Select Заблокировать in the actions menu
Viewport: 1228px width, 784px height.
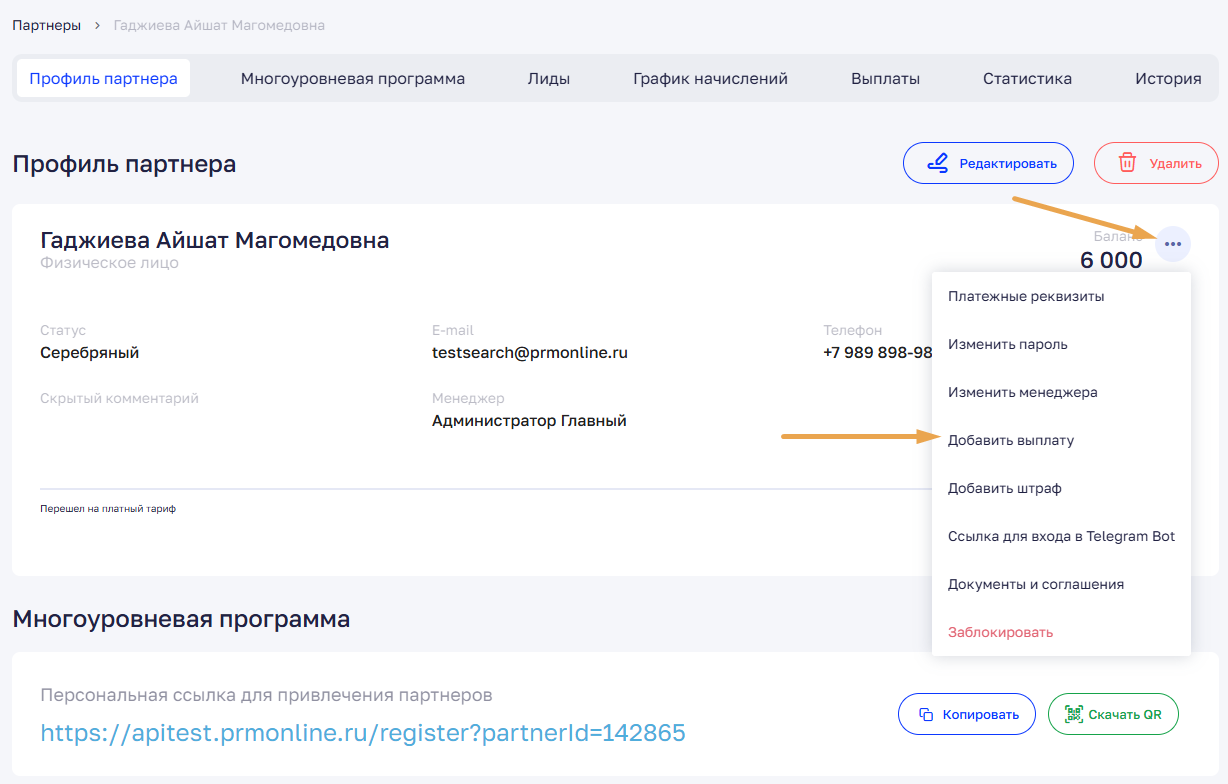pyautogui.click(x=1000, y=632)
